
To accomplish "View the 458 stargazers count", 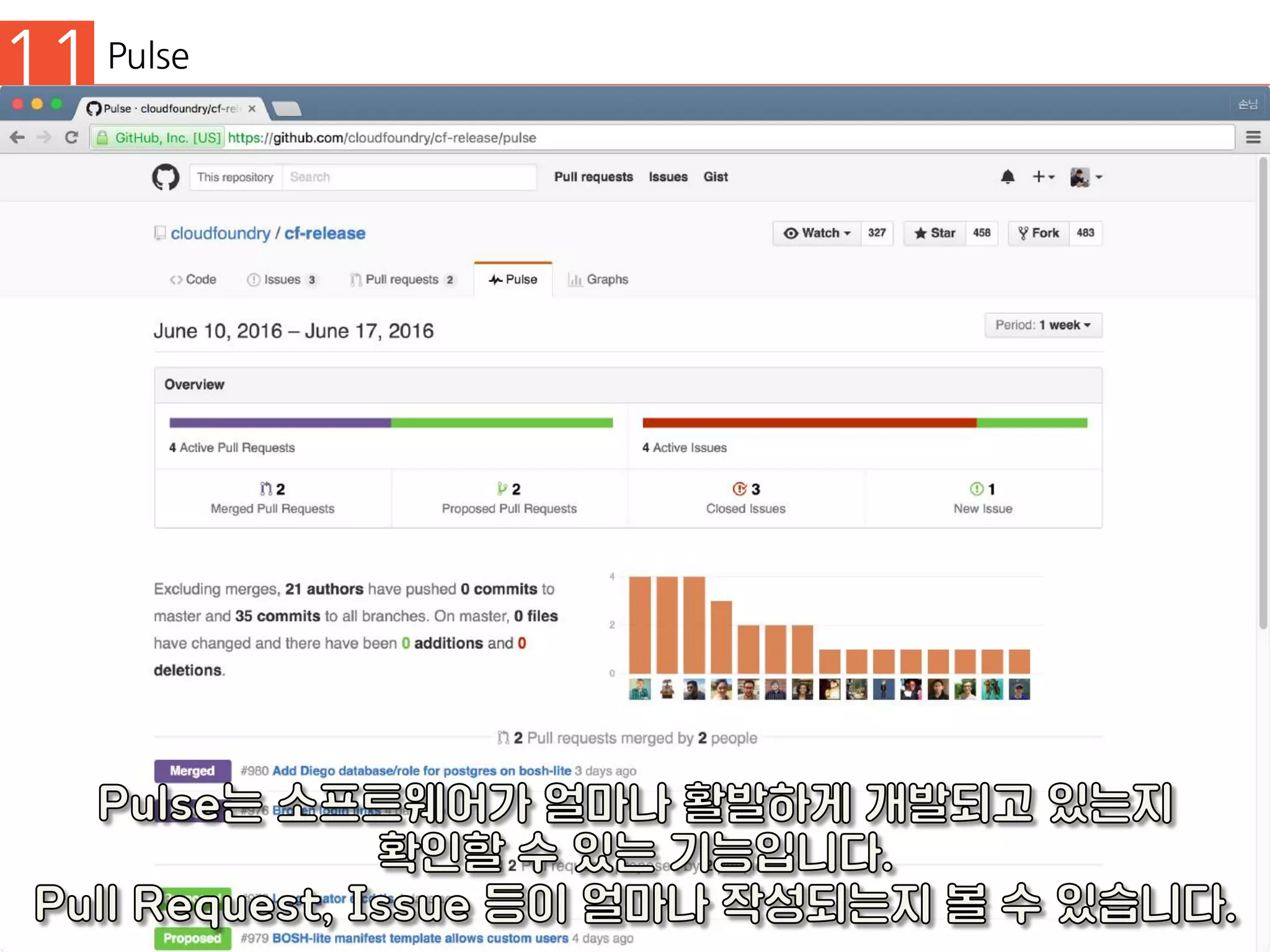I will pyautogui.click(x=982, y=233).
